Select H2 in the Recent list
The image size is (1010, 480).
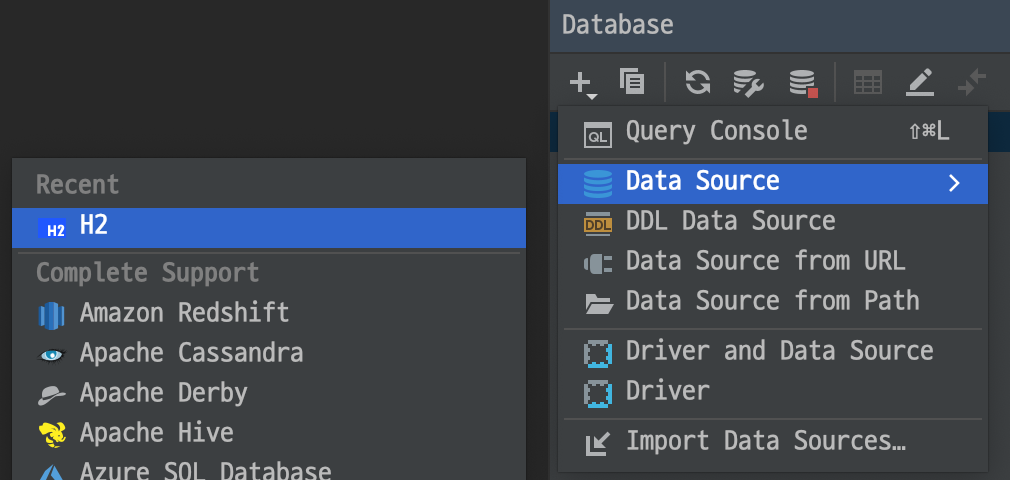point(269,227)
